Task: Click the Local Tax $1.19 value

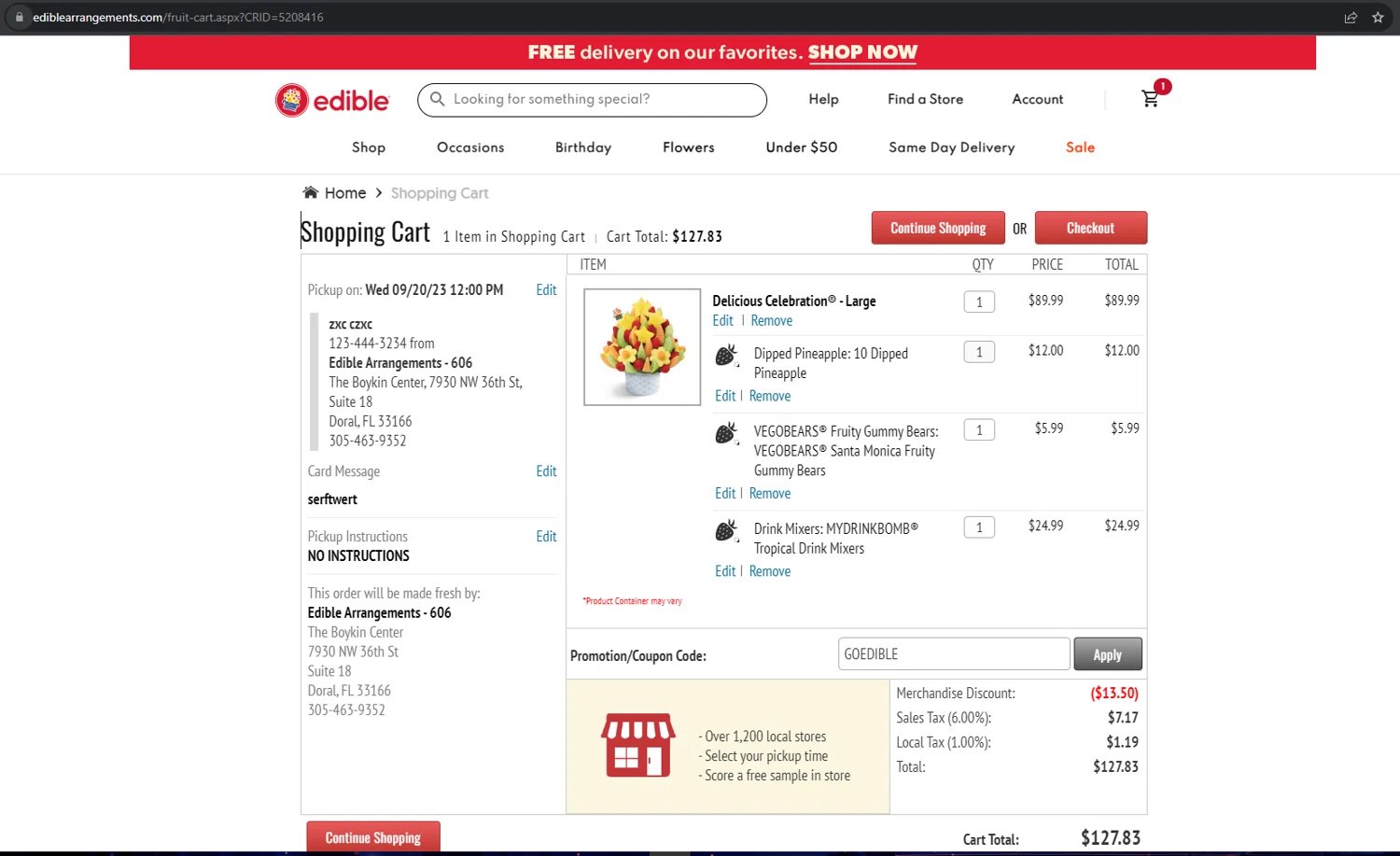Action: [1123, 742]
